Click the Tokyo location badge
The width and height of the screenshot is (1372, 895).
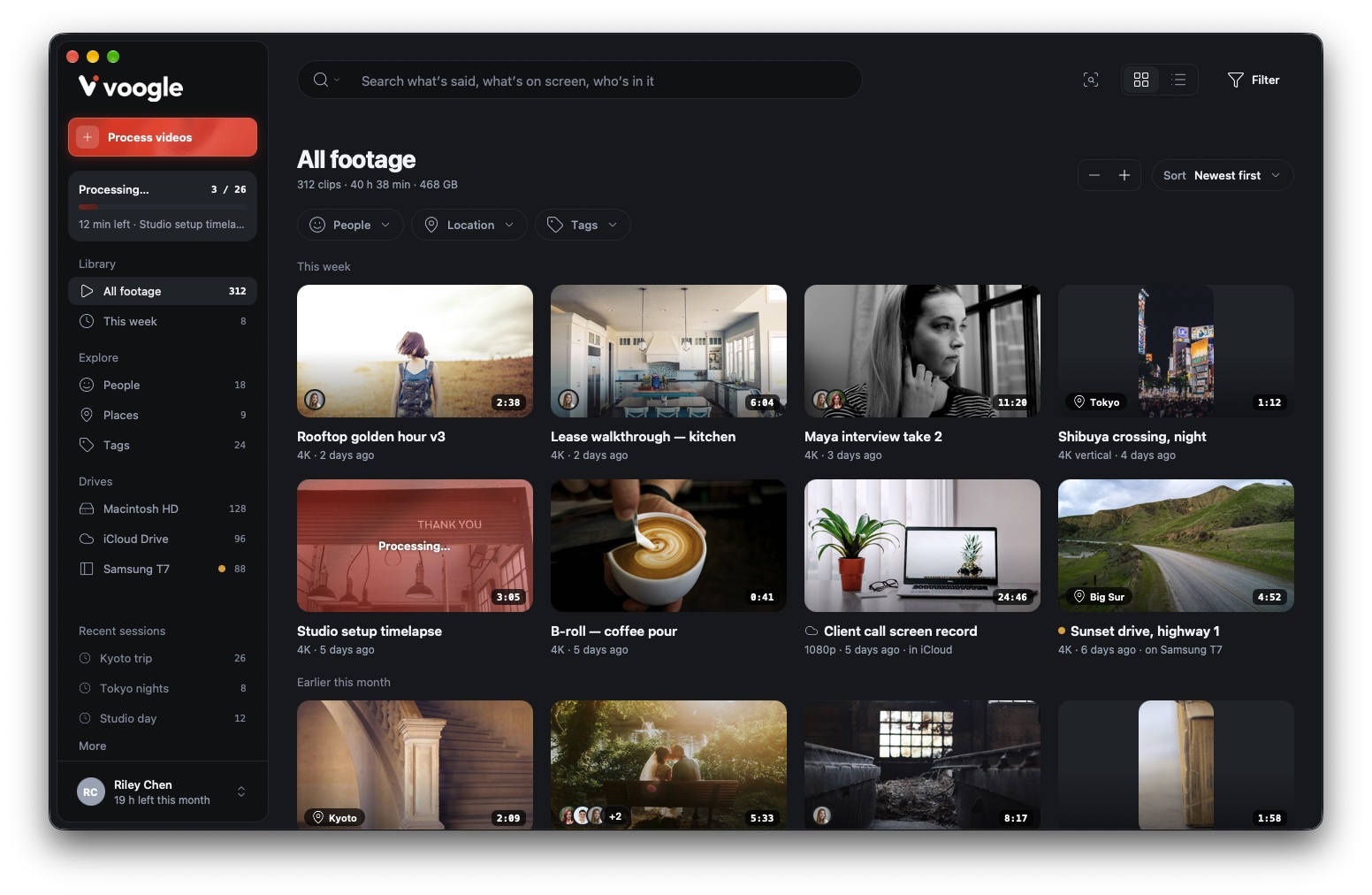(x=1096, y=402)
